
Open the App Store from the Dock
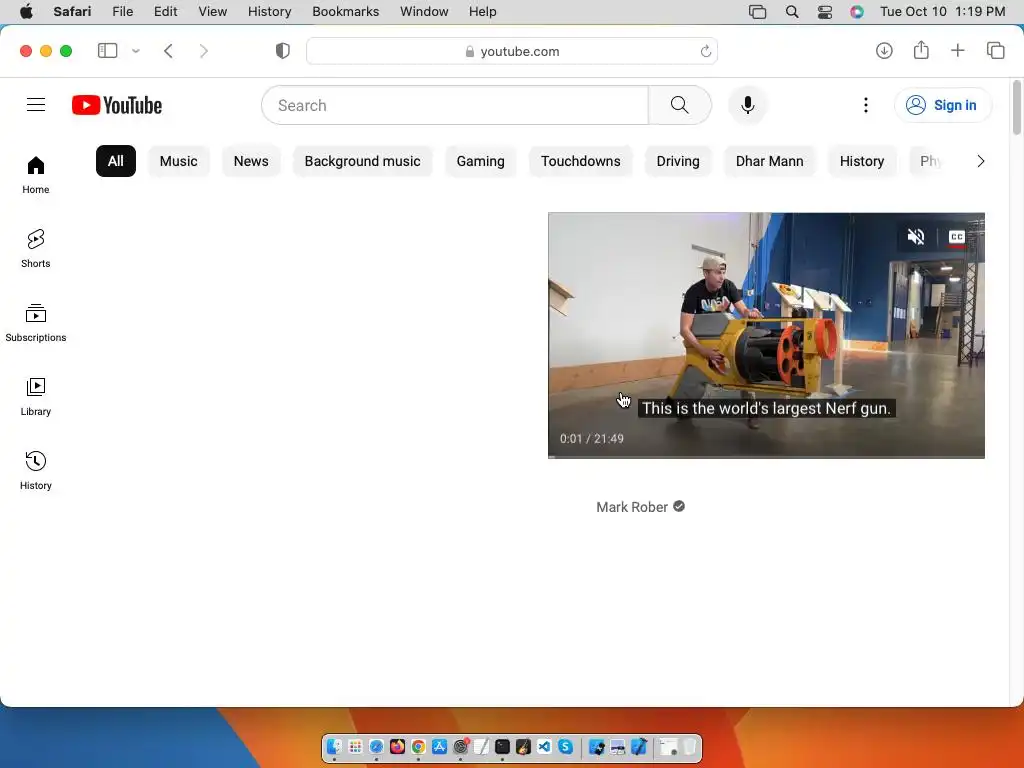(x=439, y=746)
